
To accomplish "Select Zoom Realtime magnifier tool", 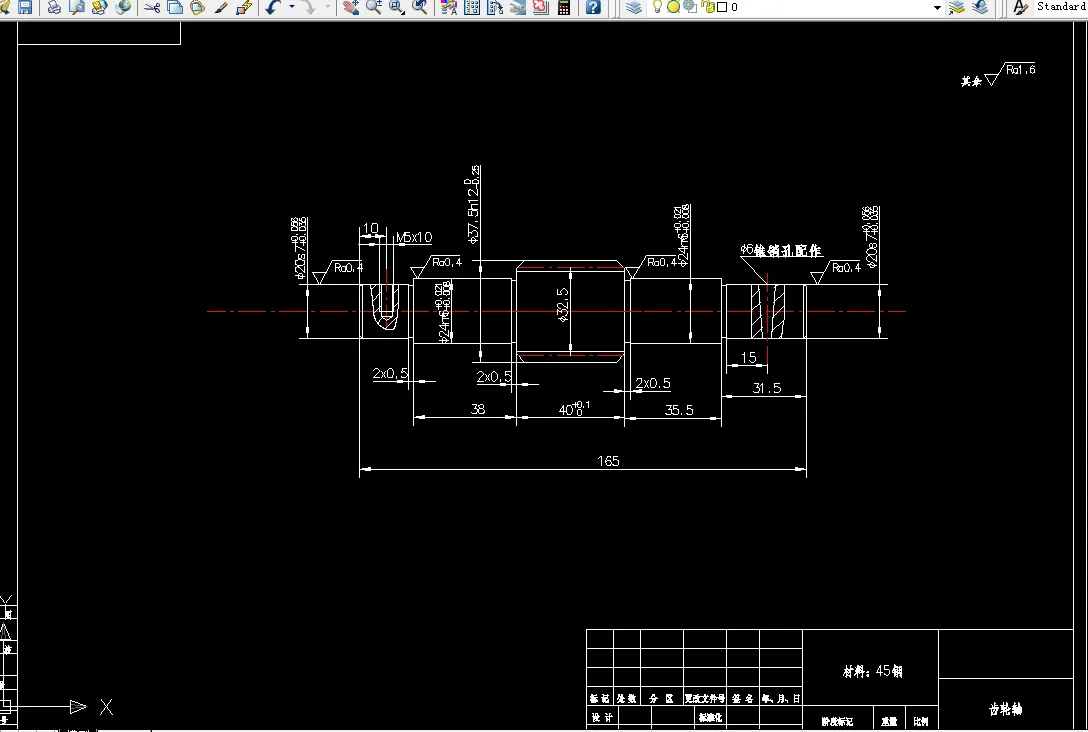I will (x=374, y=7).
